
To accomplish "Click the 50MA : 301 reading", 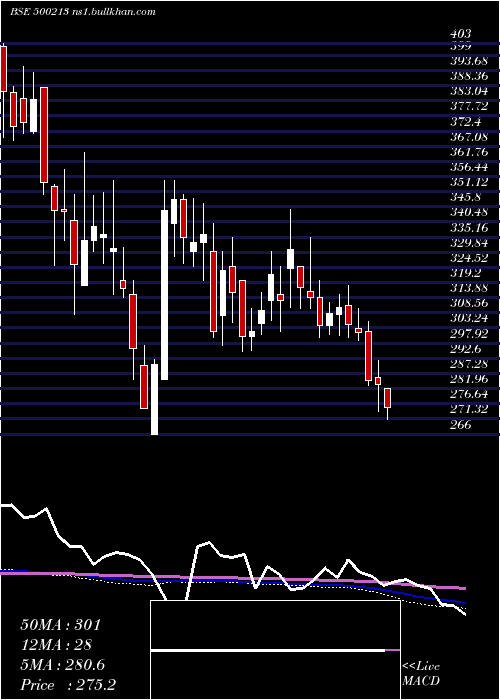I will 61,625.
